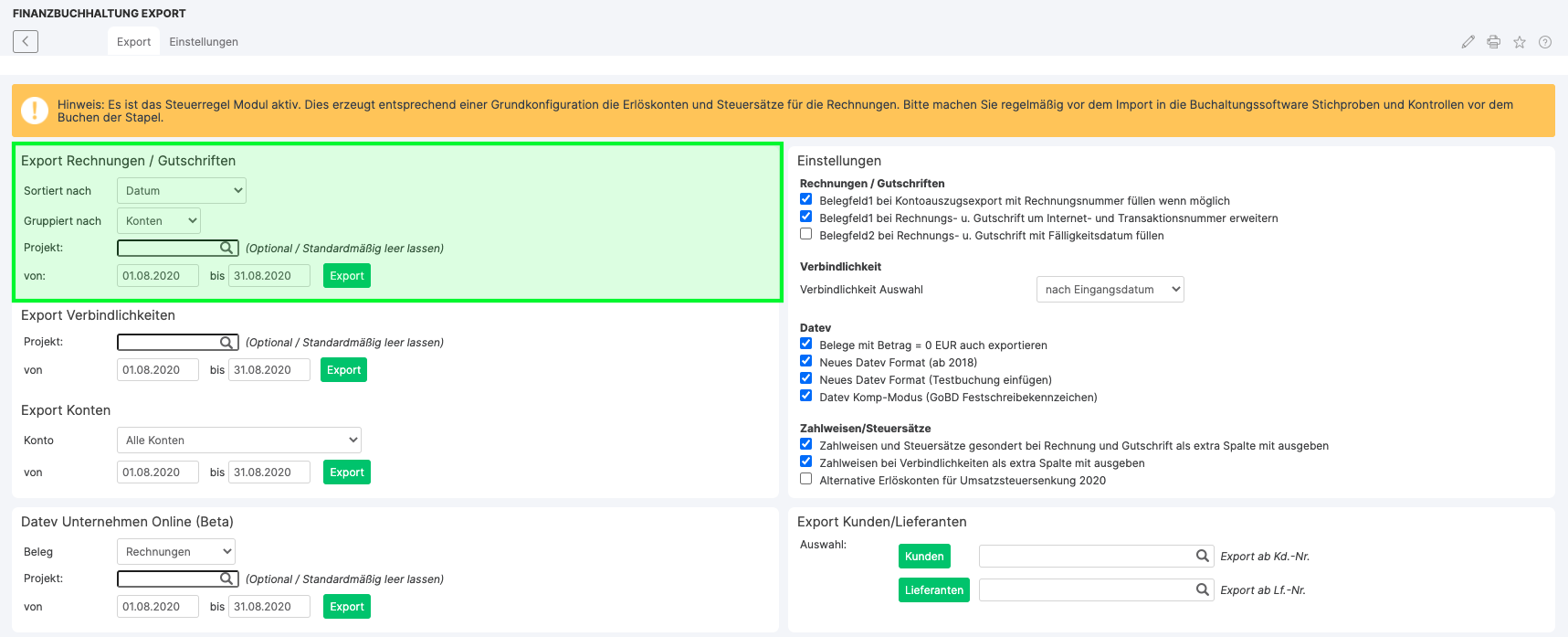Enable Alternative Erlöskonten für Umsatzsteuersenkung 2020

coord(805,479)
